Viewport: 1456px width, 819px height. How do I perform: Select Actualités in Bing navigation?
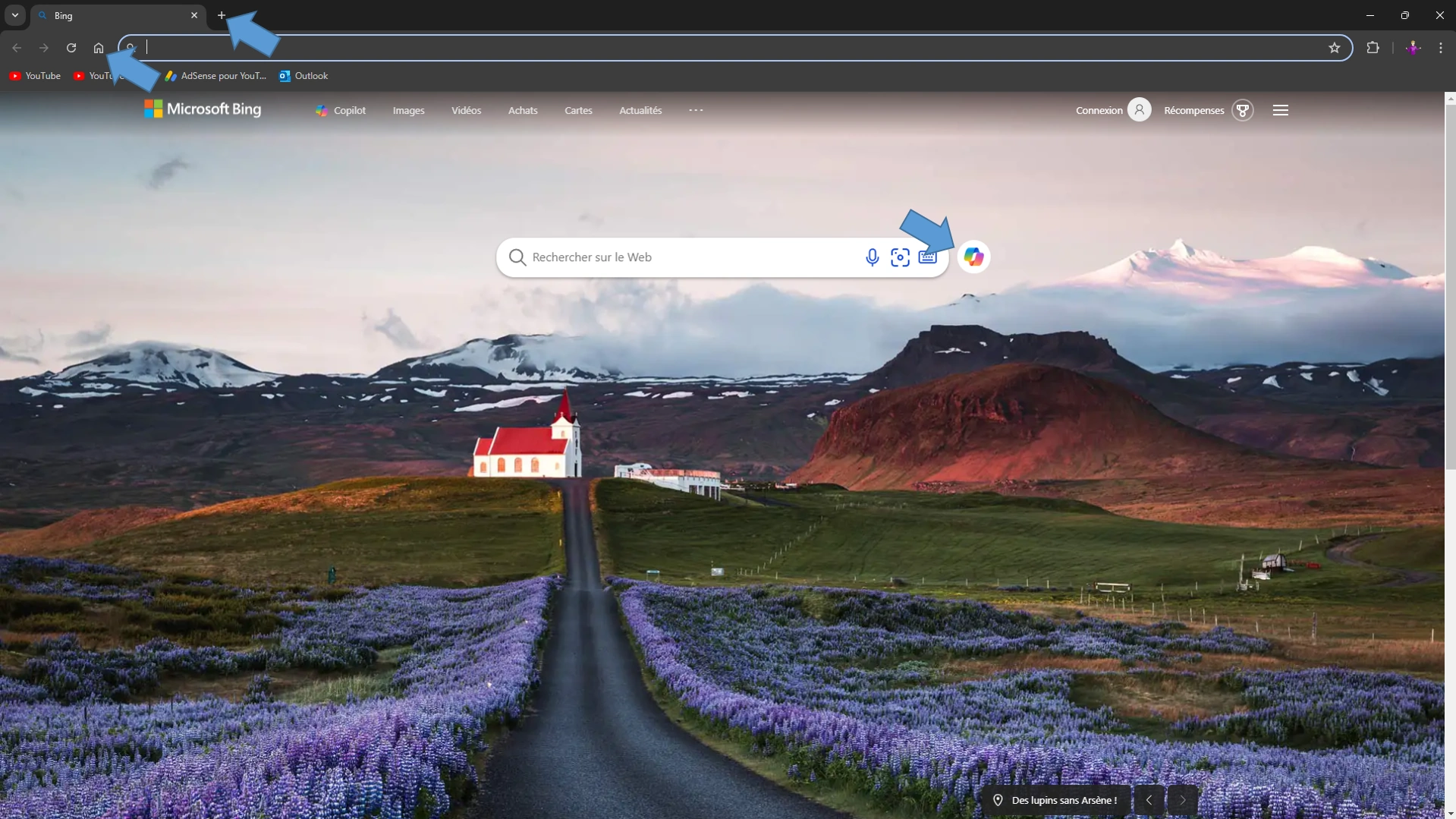(640, 111)
